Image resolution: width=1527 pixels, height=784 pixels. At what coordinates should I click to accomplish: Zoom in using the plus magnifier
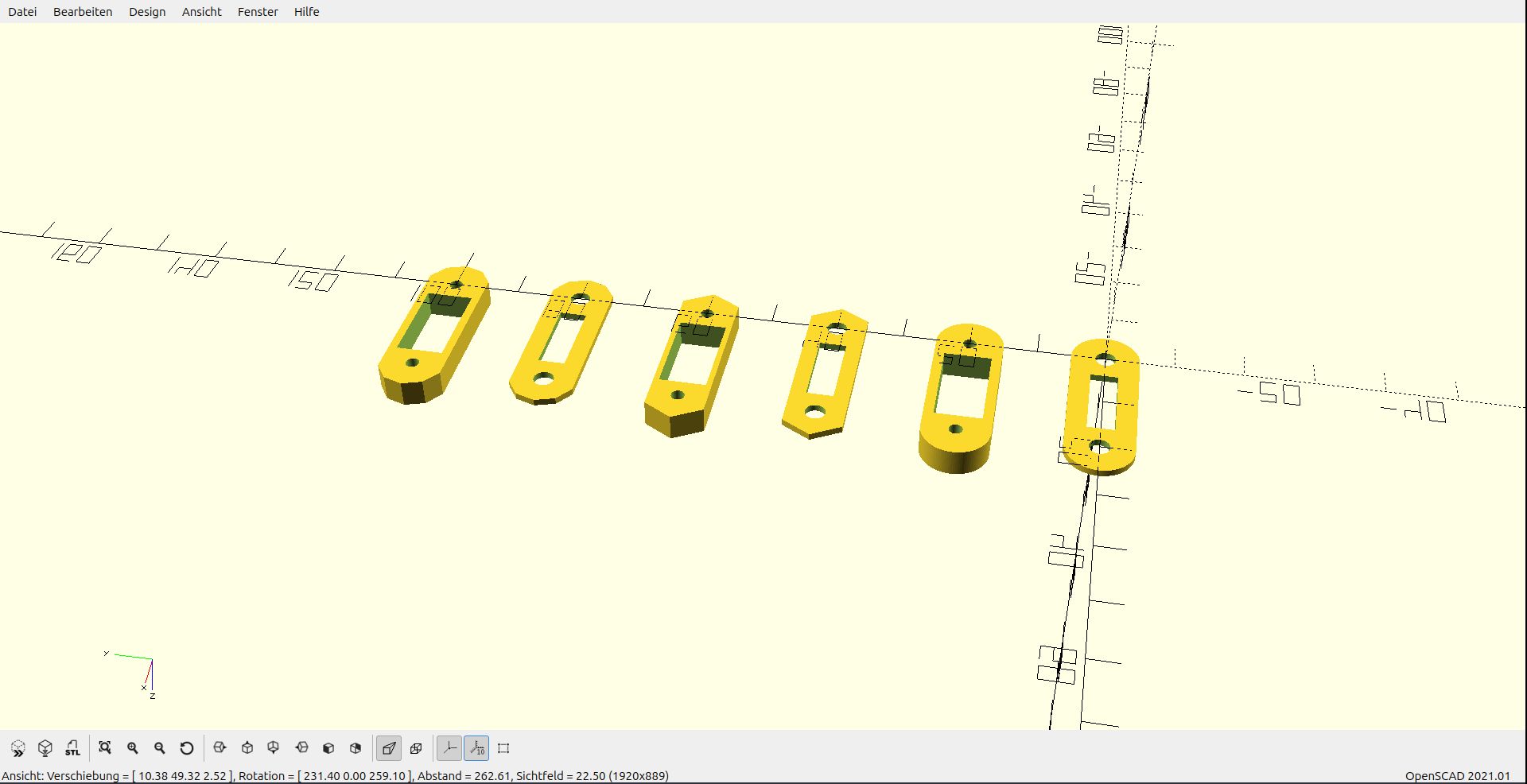click(133, 748)
